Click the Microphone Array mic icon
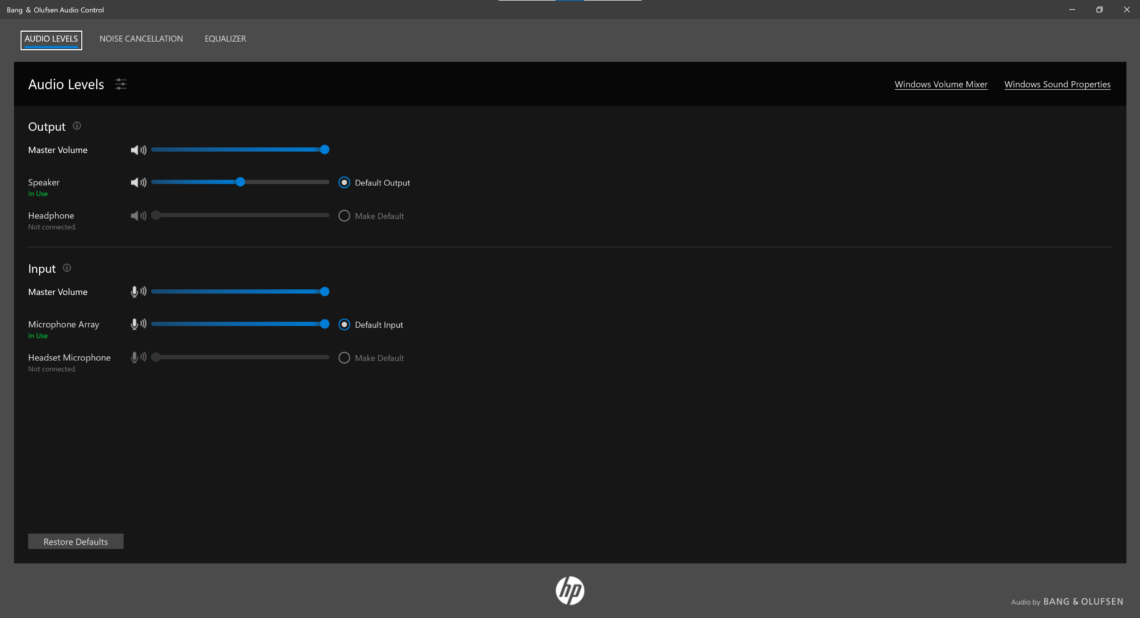 tap(138, 325)
